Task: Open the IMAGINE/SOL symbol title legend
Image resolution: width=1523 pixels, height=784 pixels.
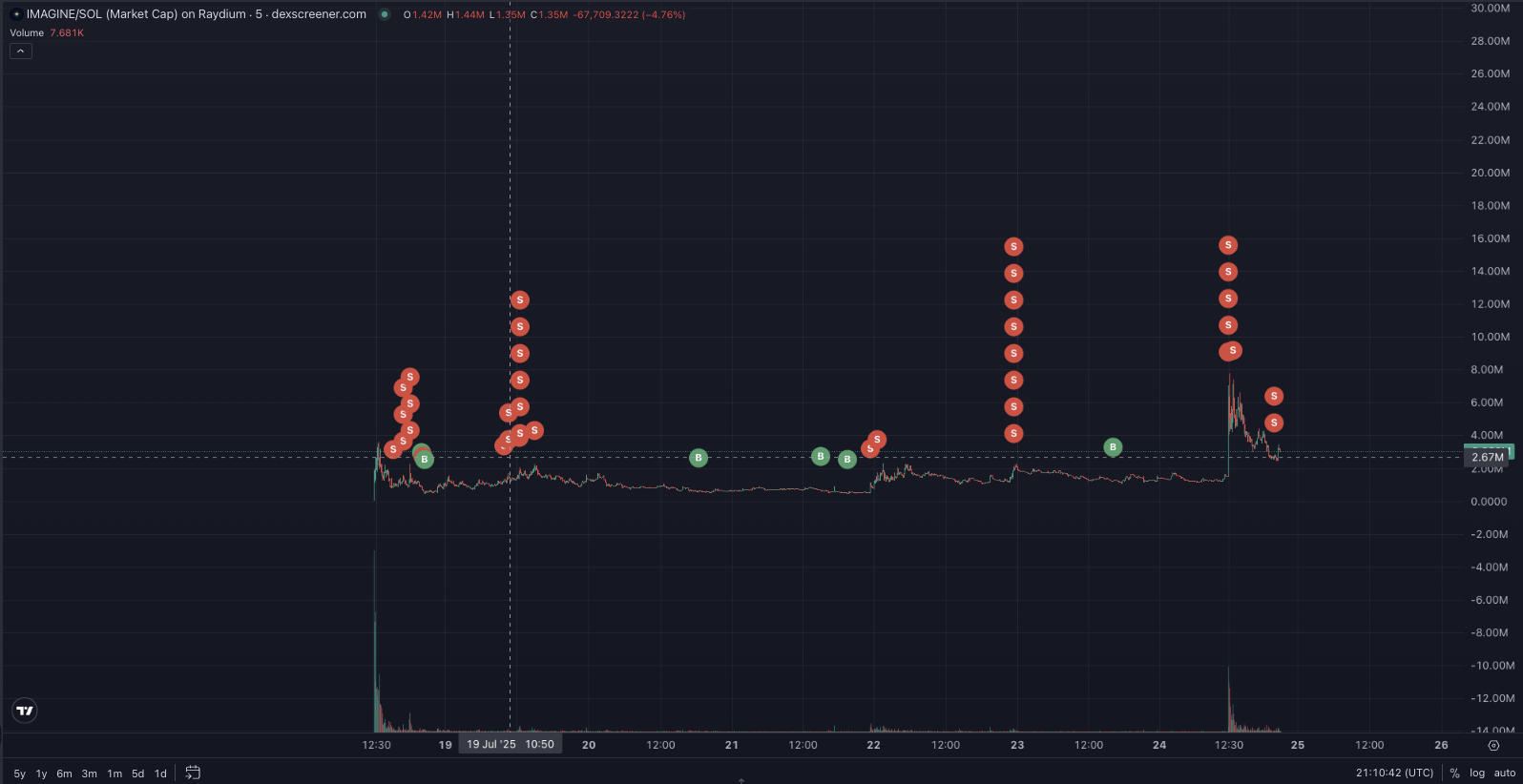Action: tap(196, 14)
